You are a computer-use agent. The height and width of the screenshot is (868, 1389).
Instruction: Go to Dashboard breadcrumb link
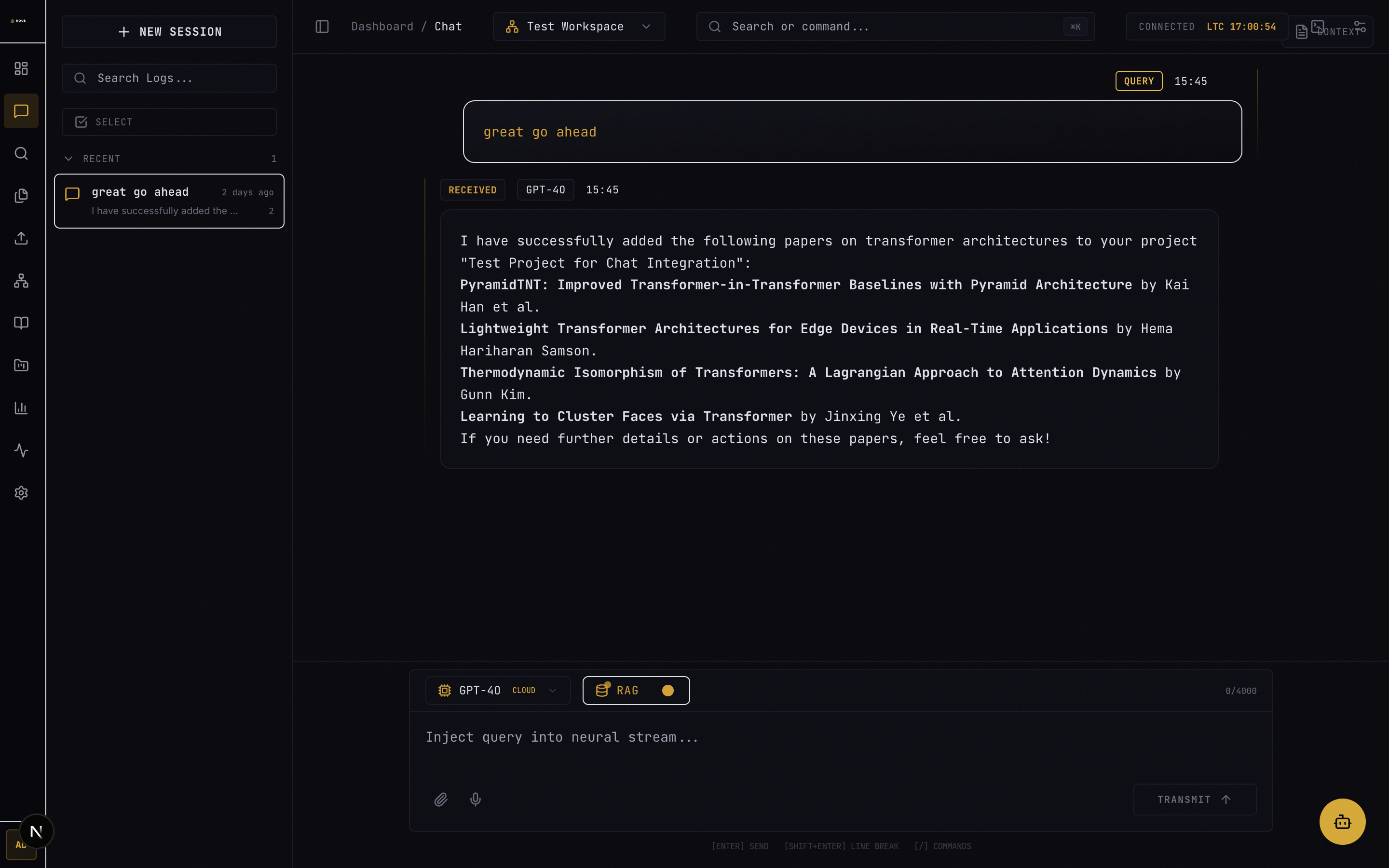[381, 27]
